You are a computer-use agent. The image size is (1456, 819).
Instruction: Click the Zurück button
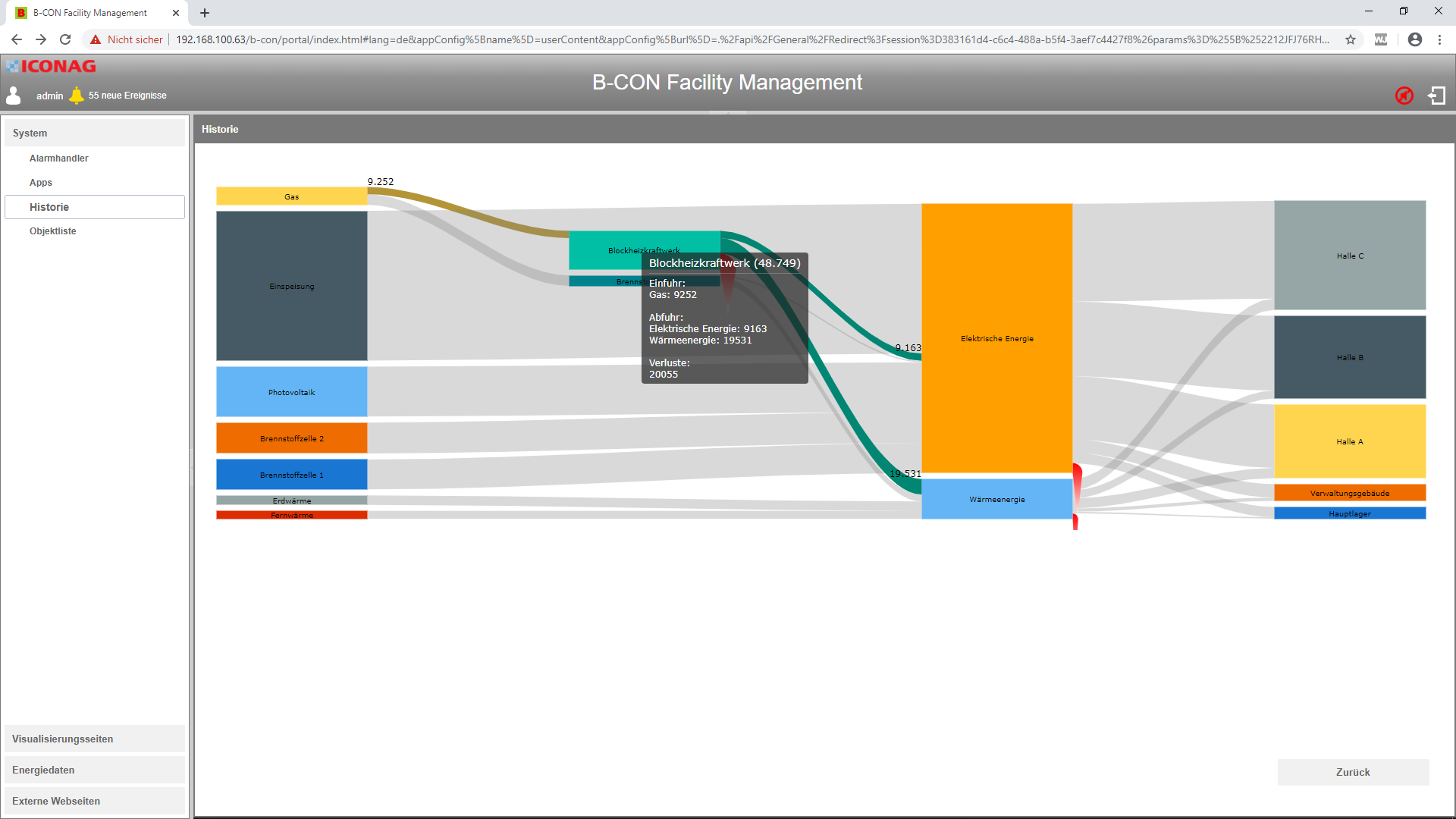[1353, 772]
